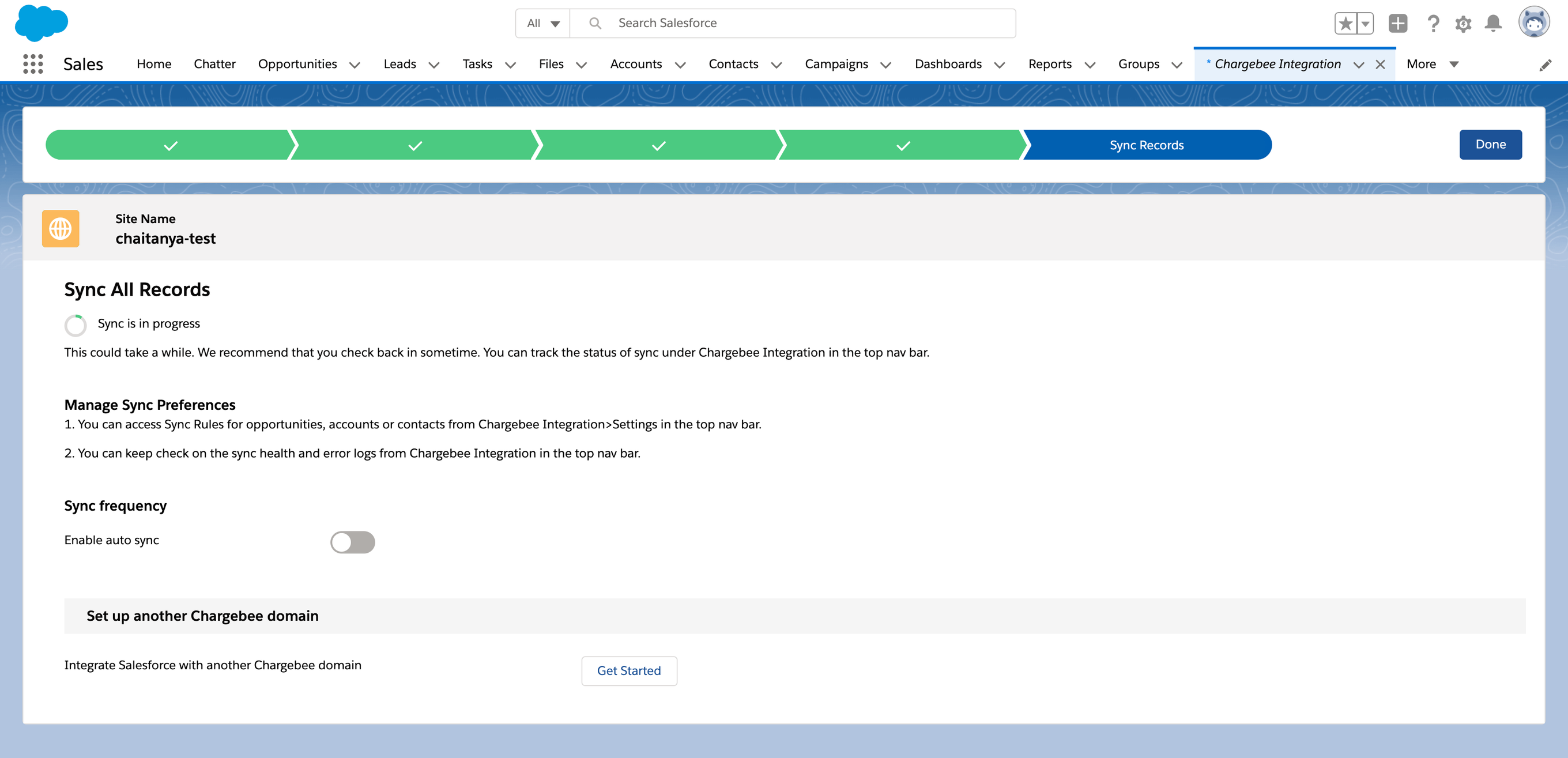The width and height of the screenshot is (1568, 758).
Task: Click the Favorites star icon
Action: [1345, 24]
